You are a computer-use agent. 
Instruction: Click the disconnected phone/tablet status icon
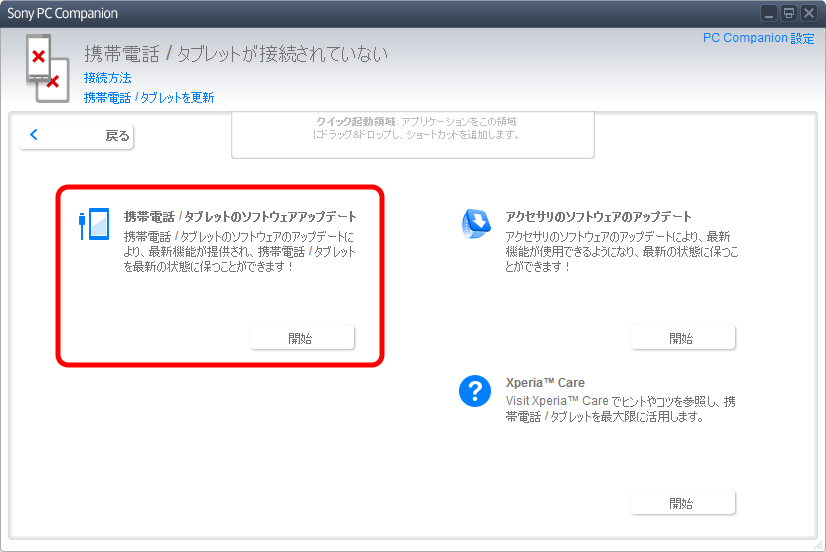[x=47, y=68]
